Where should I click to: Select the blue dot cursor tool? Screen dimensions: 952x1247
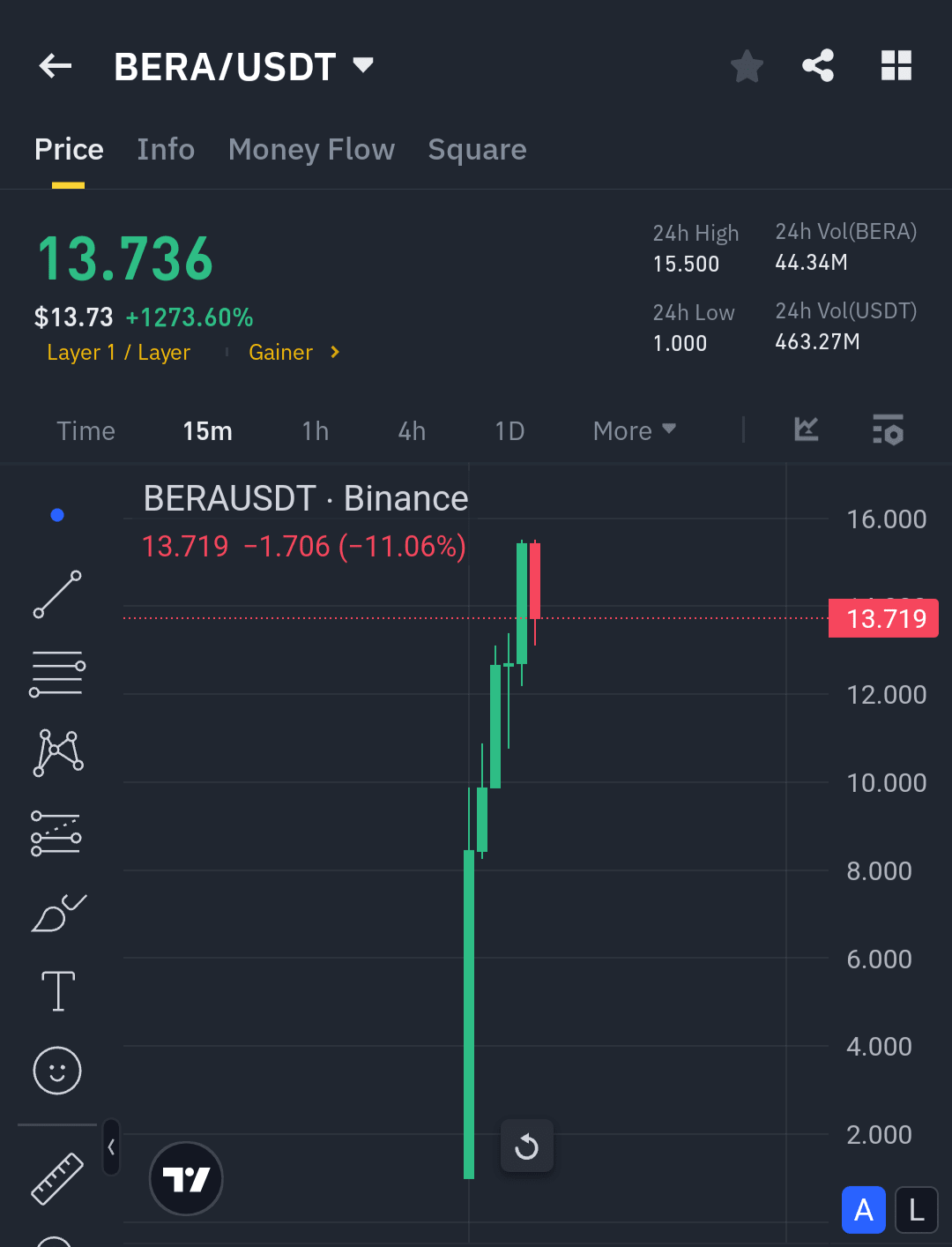[57, 515]
